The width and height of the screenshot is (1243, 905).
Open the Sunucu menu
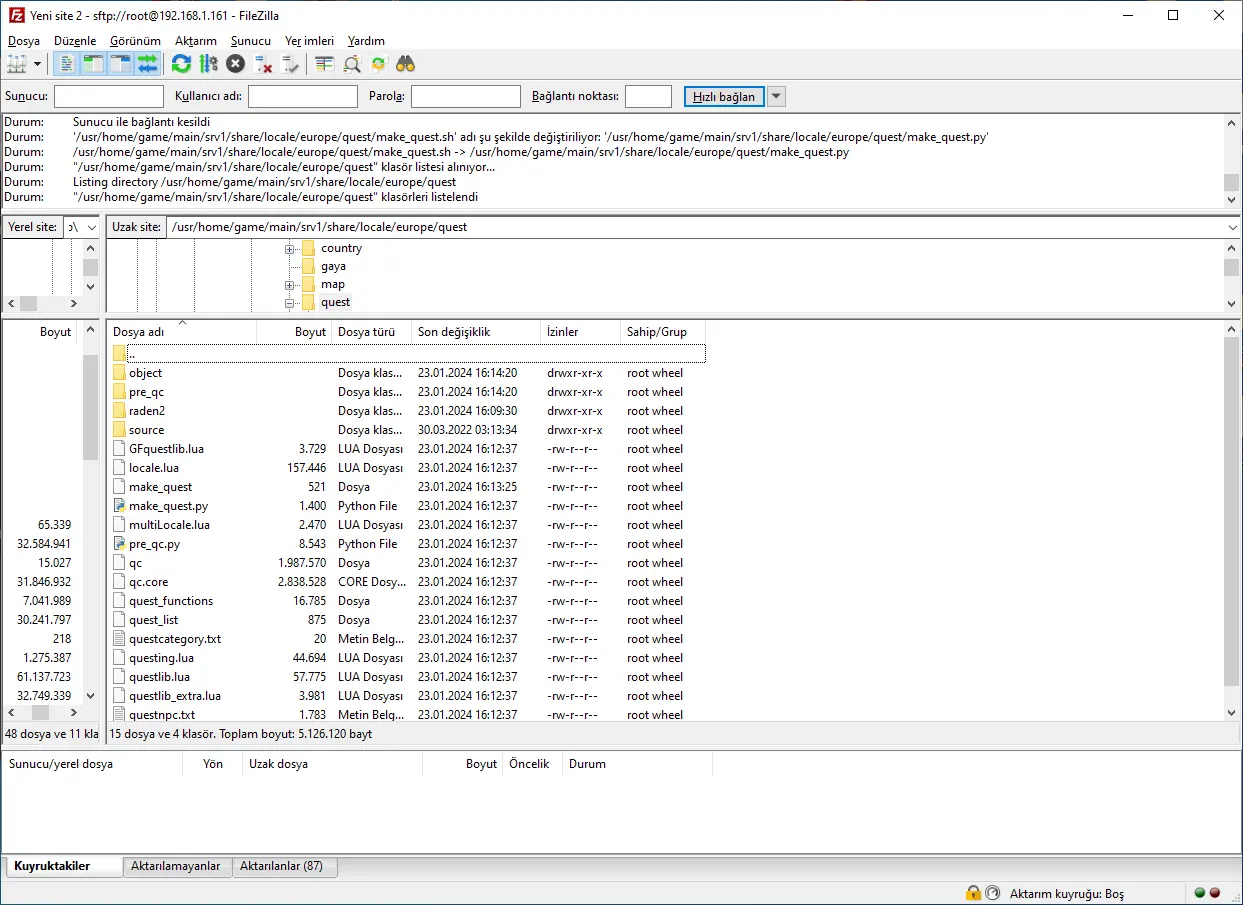click(250, 41)
